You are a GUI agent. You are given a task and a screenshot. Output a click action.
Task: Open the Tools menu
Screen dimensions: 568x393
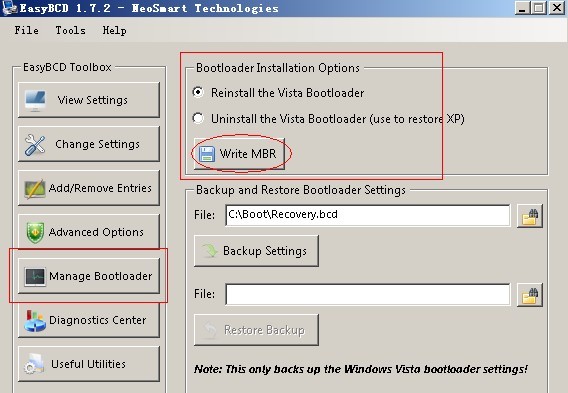70,30
